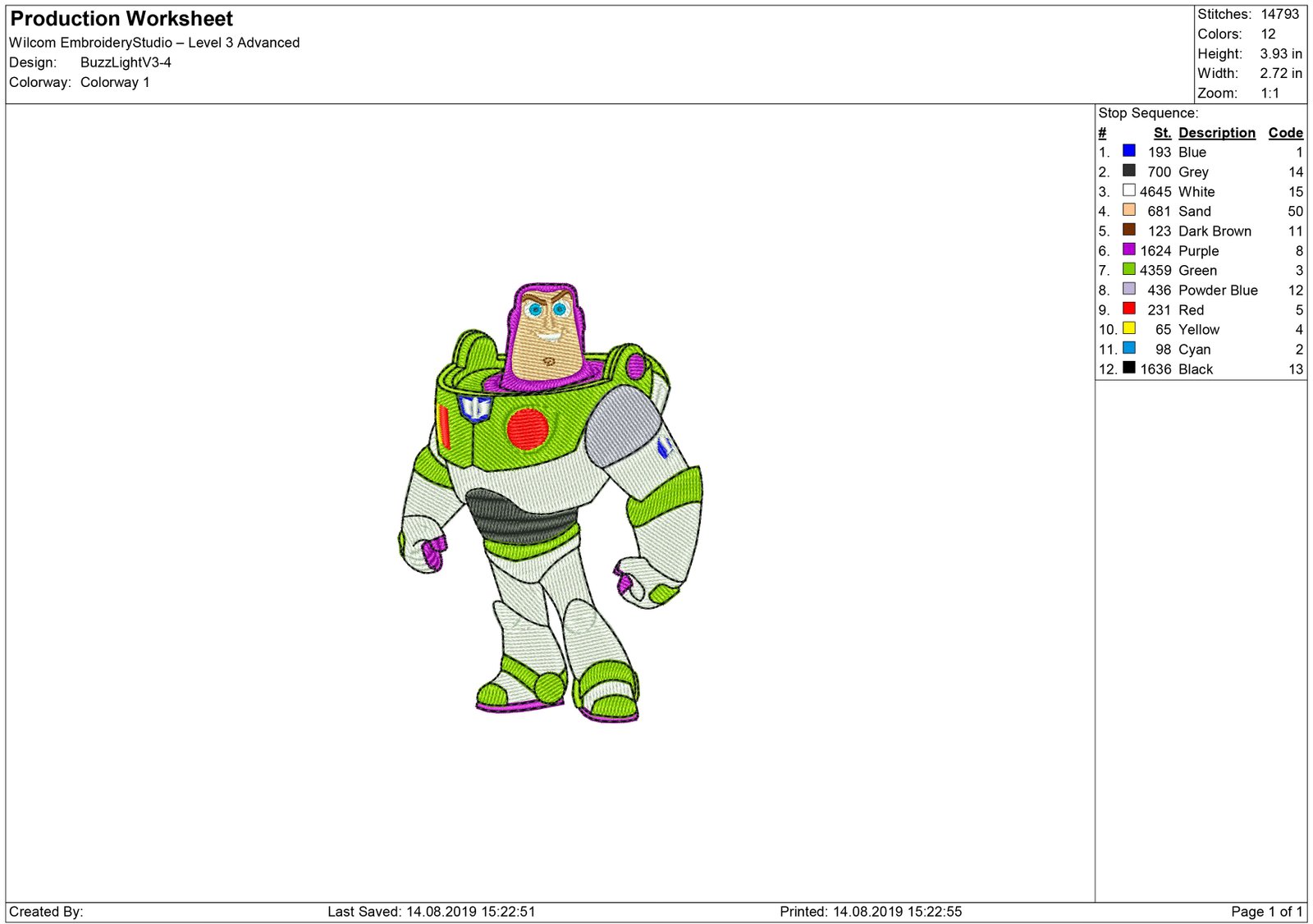The width and height of the screenshot is (1313, 924).
Task: Click stitch count 231 in Red row
Action: (1160, 310)
